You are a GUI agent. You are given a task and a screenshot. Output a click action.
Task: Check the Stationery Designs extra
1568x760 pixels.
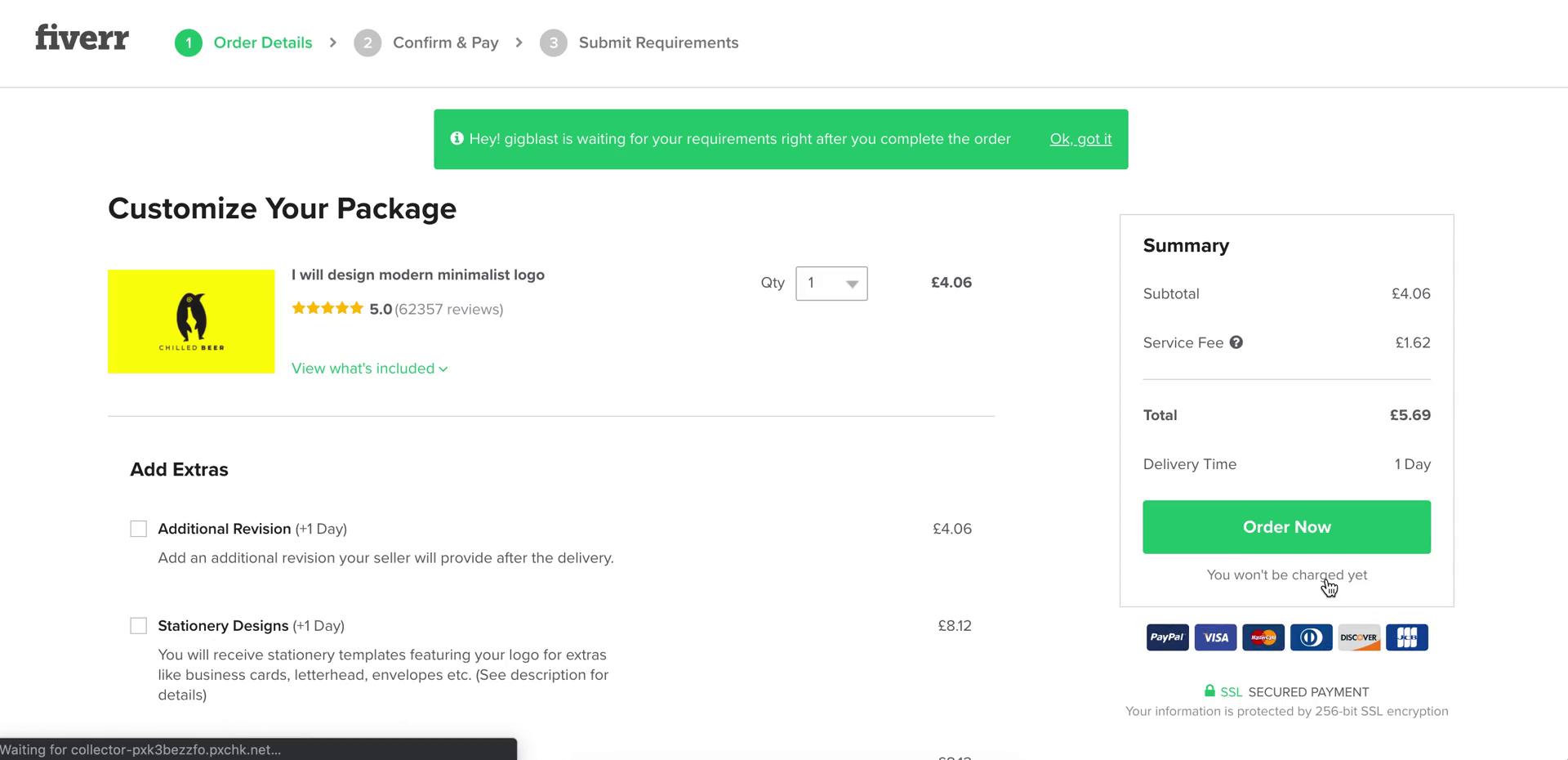pos(138,625)
